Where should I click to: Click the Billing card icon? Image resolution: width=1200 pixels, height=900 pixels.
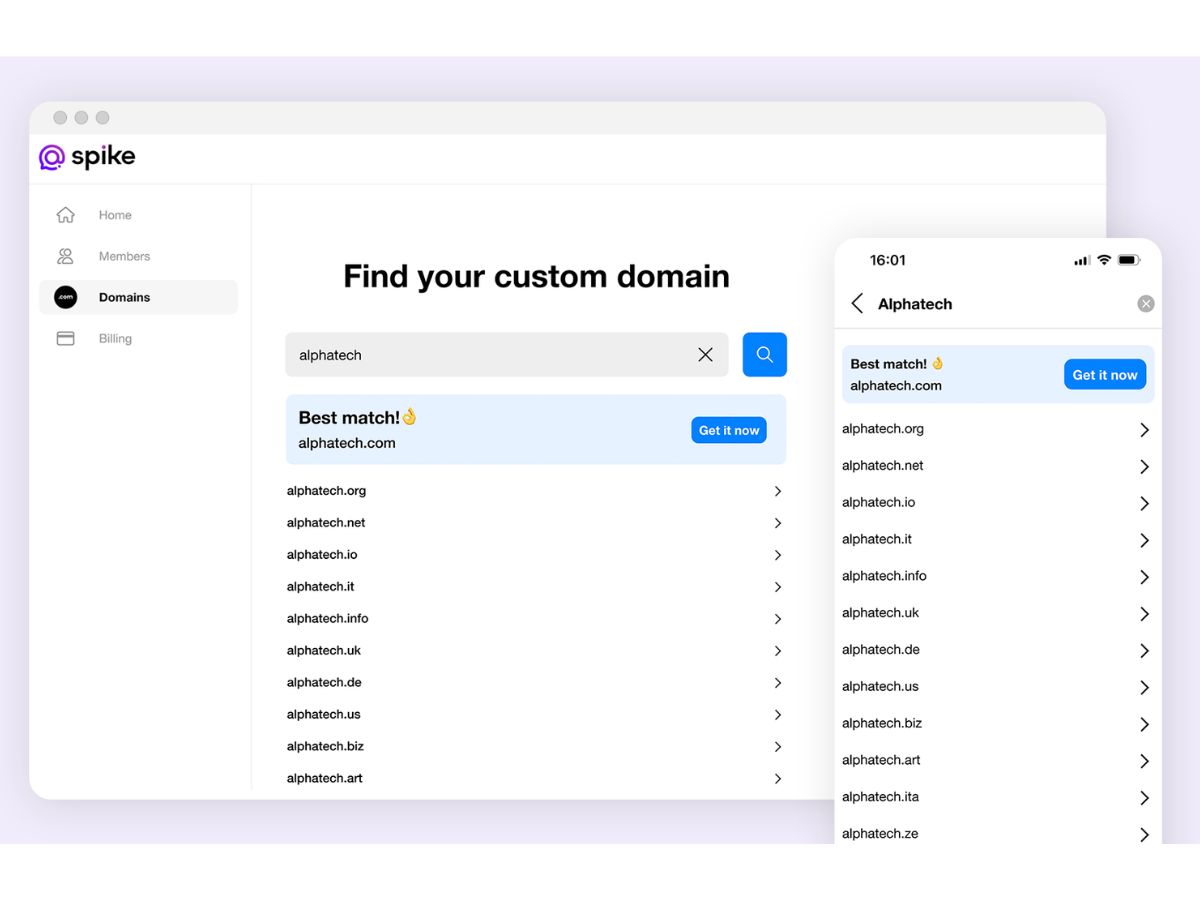pyautogui.click(x=65, y=338)
